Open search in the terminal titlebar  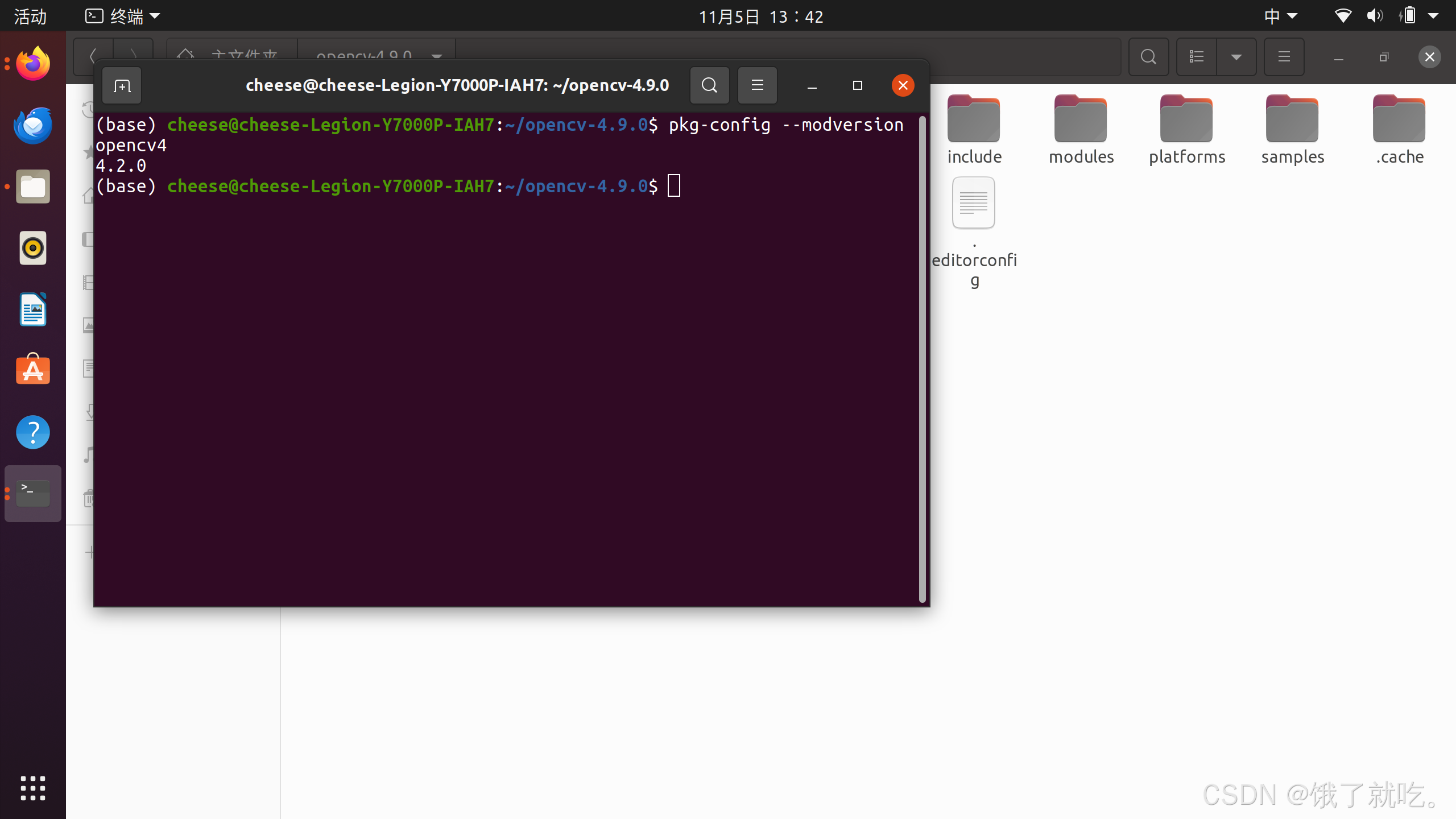click(x=709, y=85)
